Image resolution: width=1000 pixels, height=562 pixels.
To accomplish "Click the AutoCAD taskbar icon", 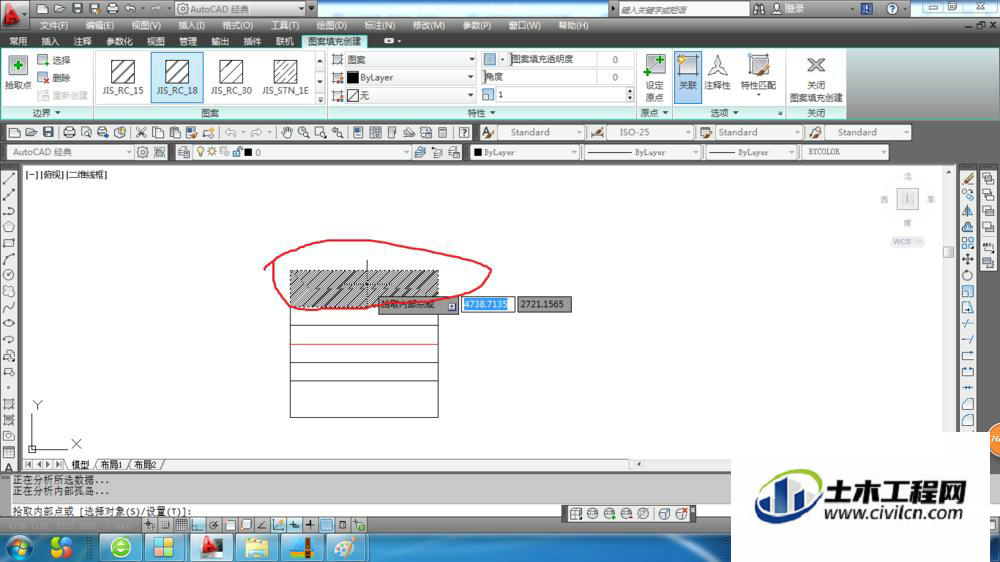I will [211, 547].
